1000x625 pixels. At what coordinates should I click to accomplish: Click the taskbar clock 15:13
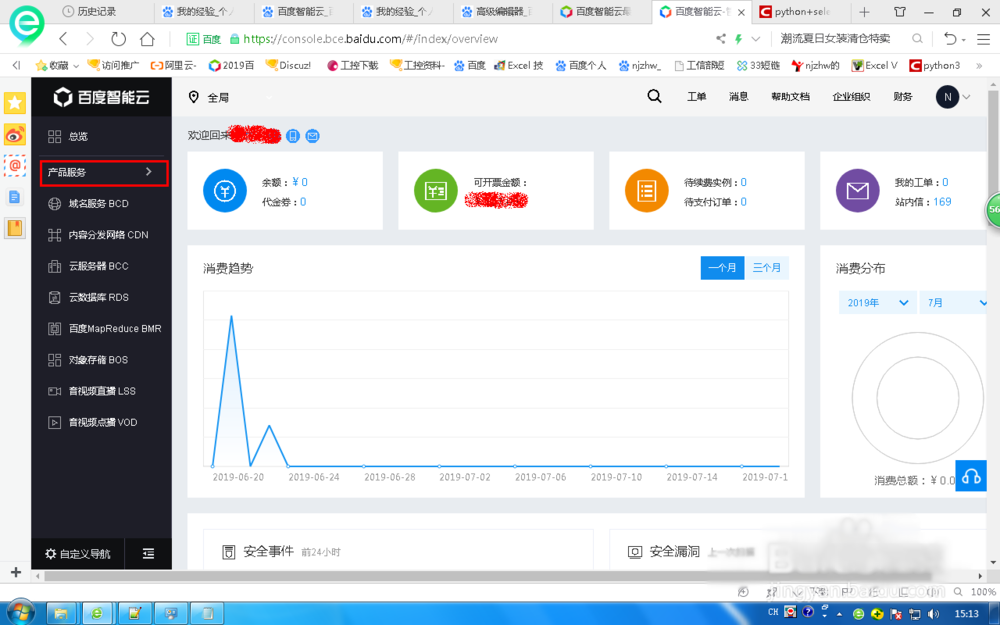(966, 614)
